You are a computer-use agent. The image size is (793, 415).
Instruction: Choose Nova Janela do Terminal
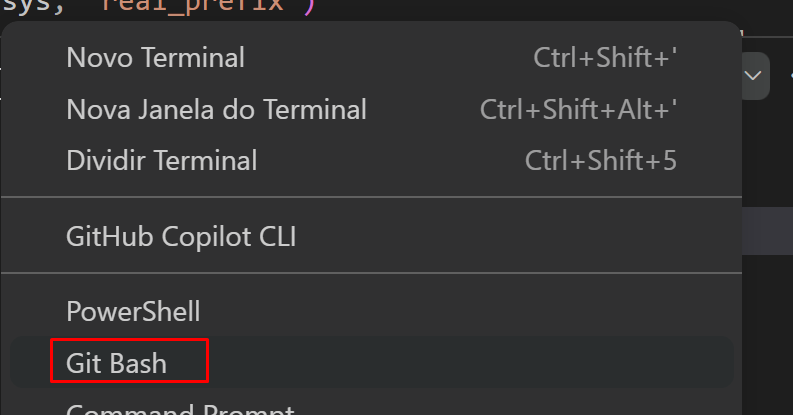216,108
